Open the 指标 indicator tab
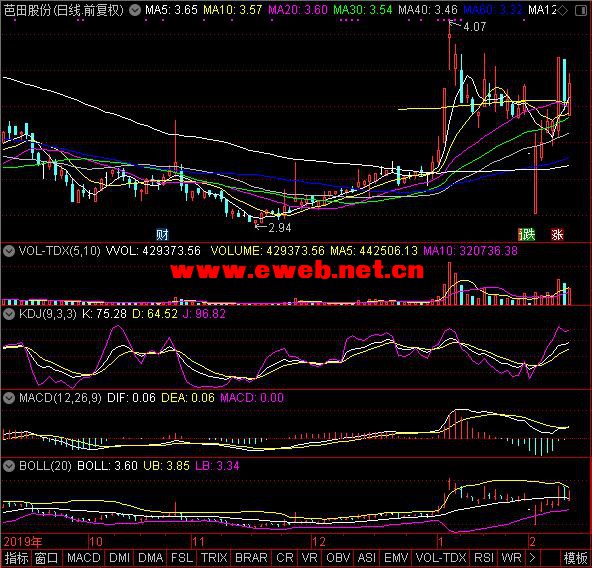592x568 pixels. 16,558
